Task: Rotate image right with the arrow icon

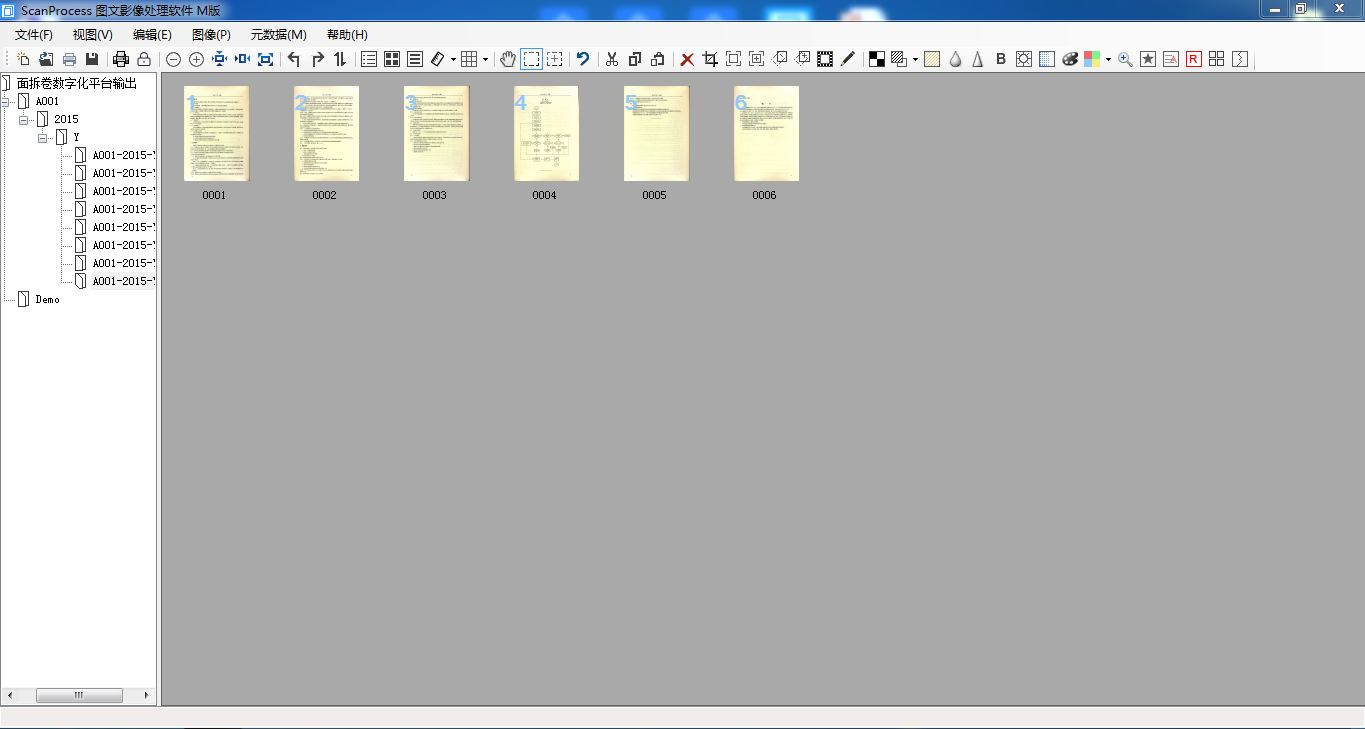Action: click(317, 59)
